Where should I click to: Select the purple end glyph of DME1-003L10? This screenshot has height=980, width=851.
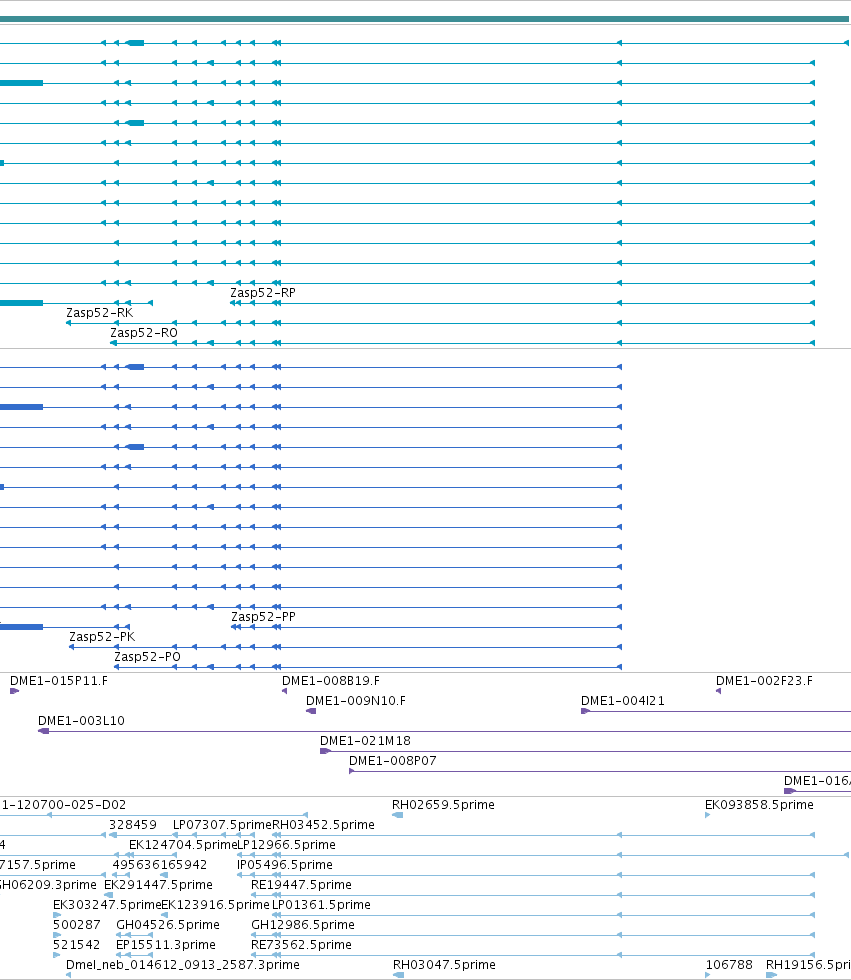(x=43, y=731)
